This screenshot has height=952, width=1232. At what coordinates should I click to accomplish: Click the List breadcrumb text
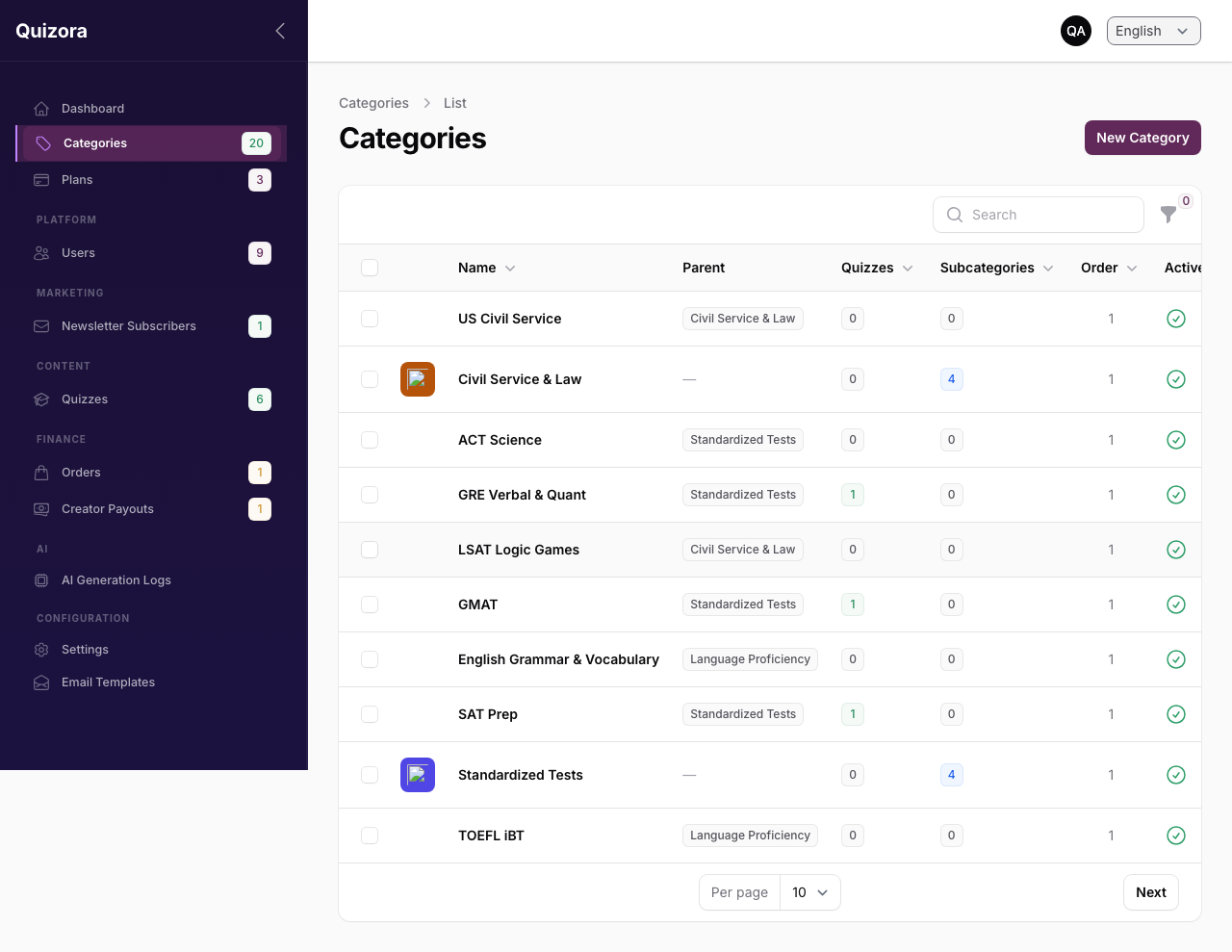click(x=455, y=103)
